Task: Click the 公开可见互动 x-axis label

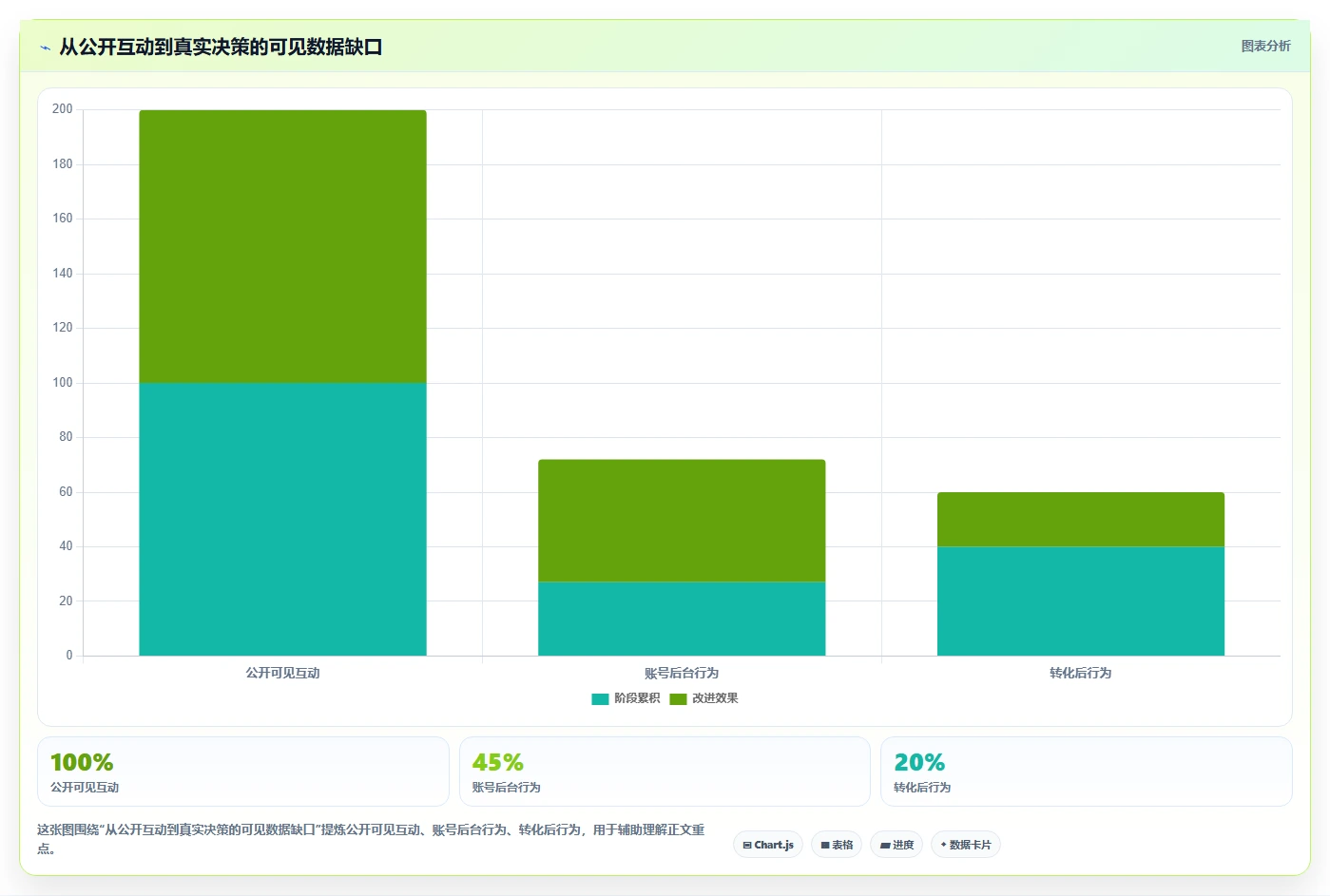Action: tap(282, 673)
